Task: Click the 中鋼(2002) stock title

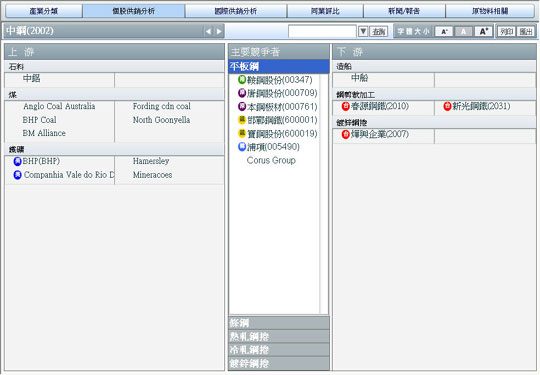Action: (30, 31)
